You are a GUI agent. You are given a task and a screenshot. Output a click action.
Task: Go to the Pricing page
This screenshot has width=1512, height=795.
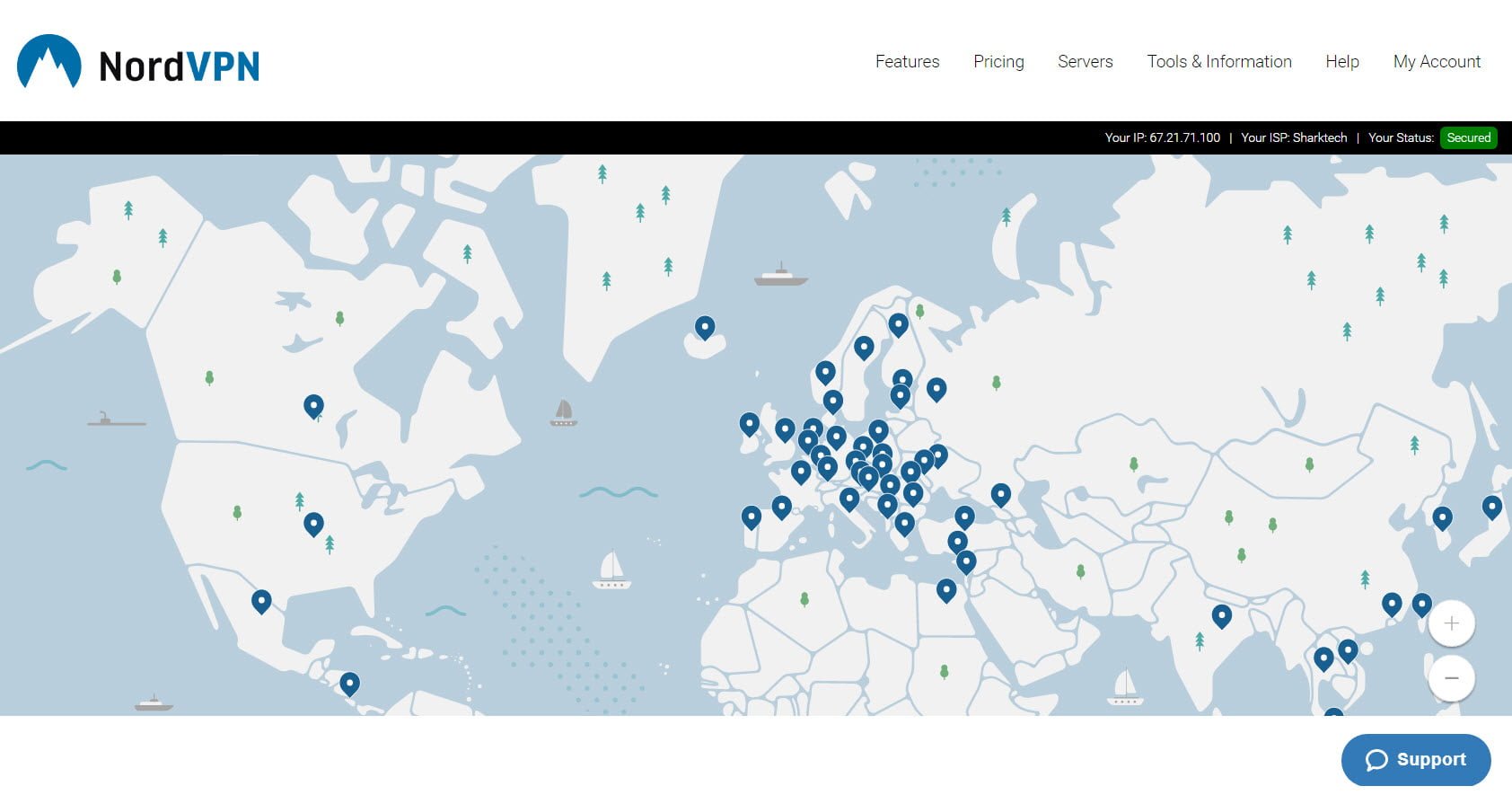tap(998, 61)
